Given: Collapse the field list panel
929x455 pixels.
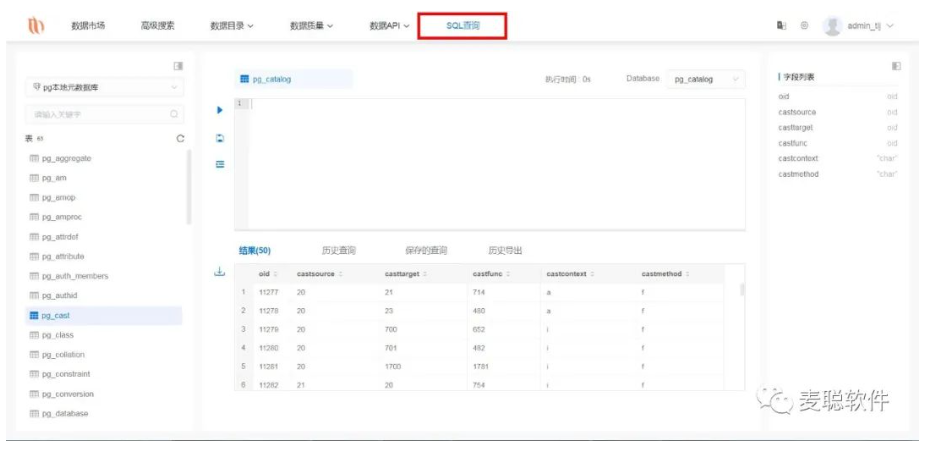Looking at the screenshot, I should pos(896,66).
